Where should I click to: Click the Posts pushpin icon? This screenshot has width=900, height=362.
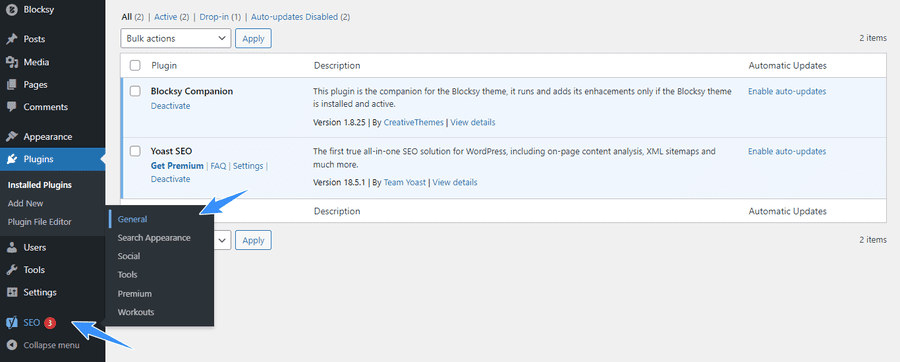11,39
